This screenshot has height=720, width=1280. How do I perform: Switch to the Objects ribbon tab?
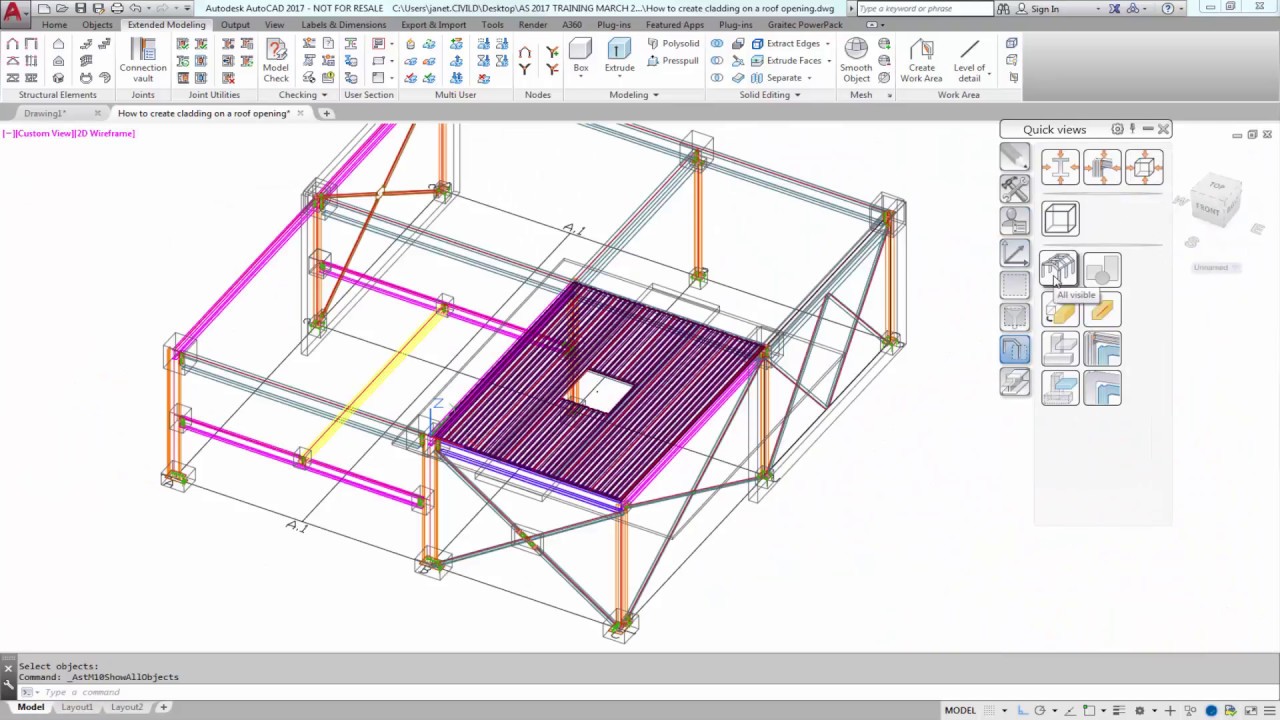pyautogui.click(x=97, y=25)
